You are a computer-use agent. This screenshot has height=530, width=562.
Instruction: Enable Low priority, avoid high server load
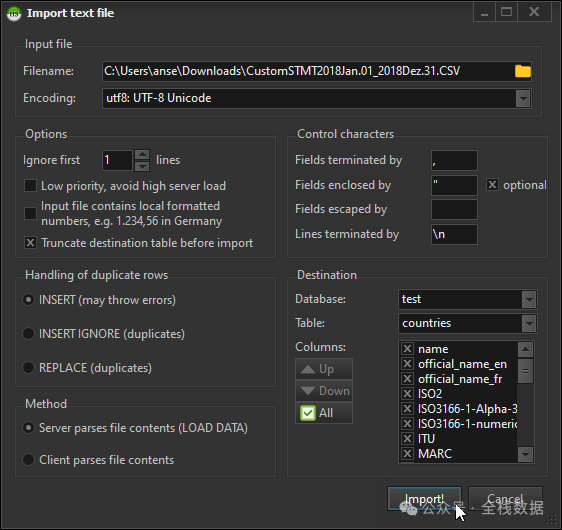(30, 186)
